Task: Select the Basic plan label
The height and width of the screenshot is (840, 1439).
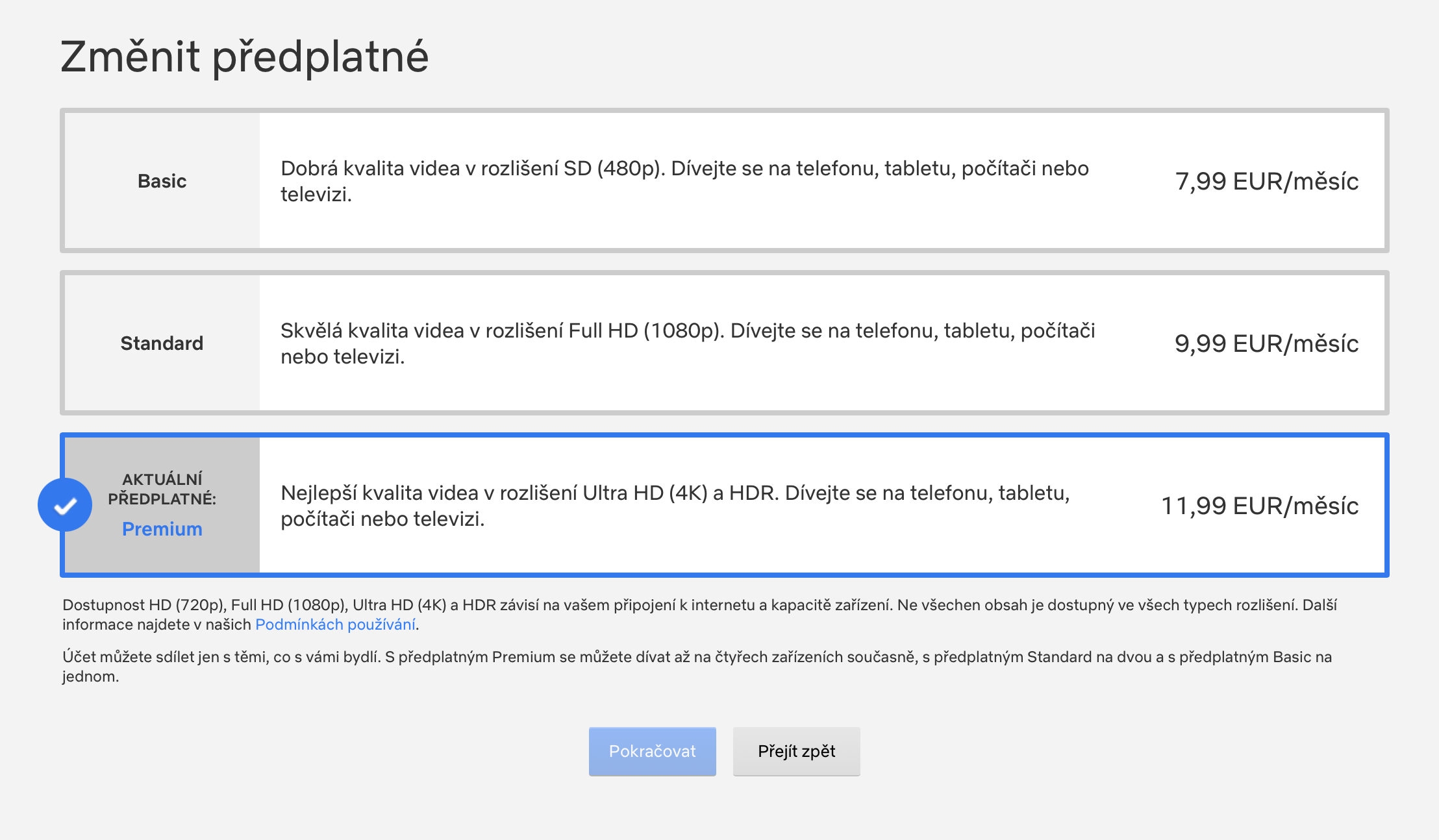Action: coord(162,181)
